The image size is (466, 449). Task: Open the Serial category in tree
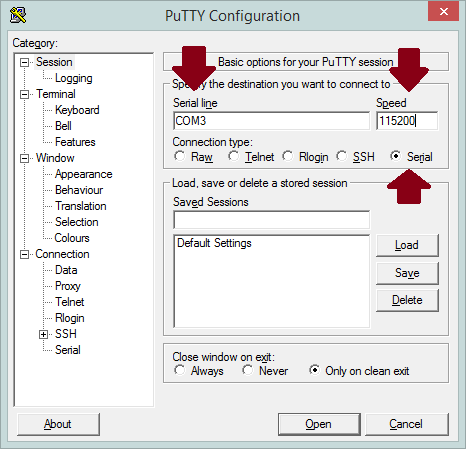click(x=68, y=350)
